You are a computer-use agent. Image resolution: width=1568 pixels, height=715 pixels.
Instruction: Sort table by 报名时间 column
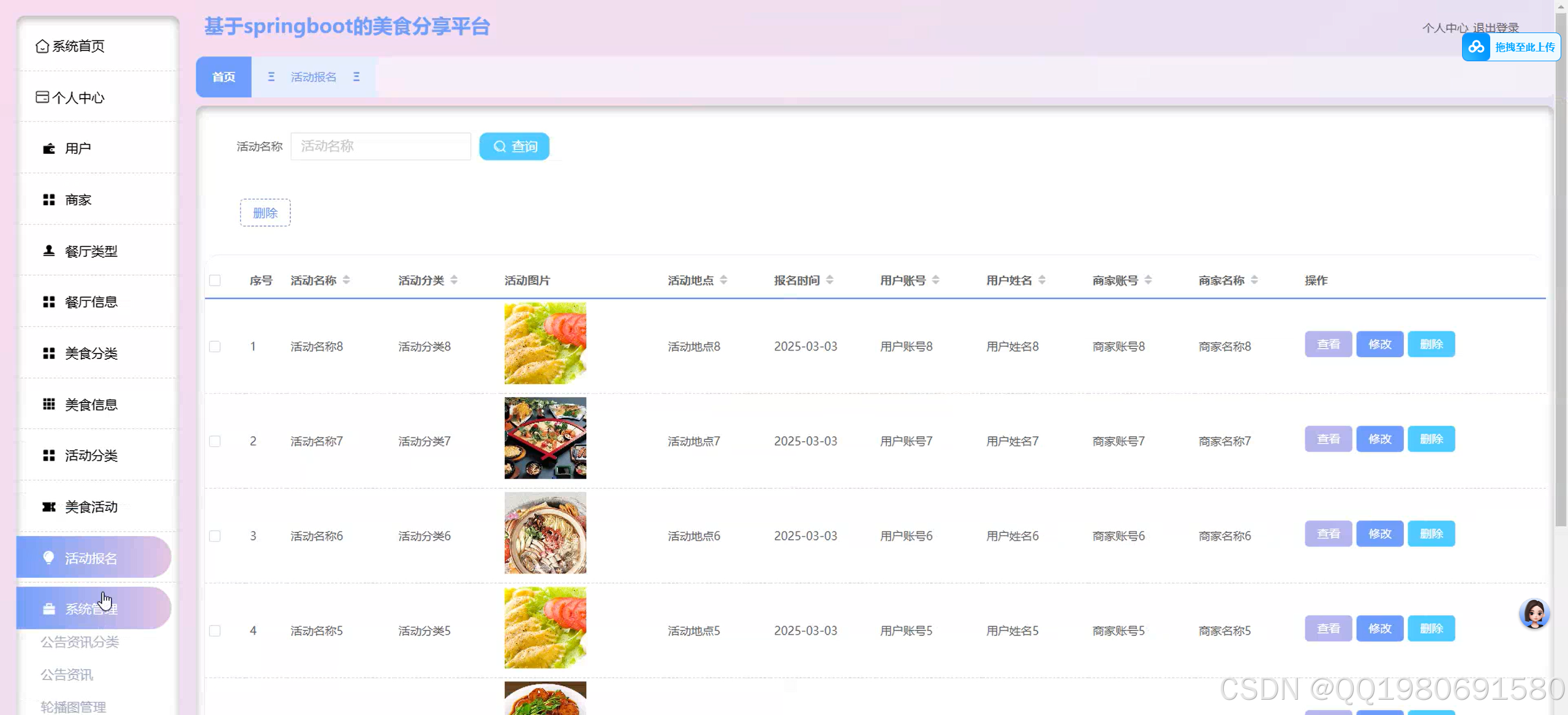coord(831,280)
